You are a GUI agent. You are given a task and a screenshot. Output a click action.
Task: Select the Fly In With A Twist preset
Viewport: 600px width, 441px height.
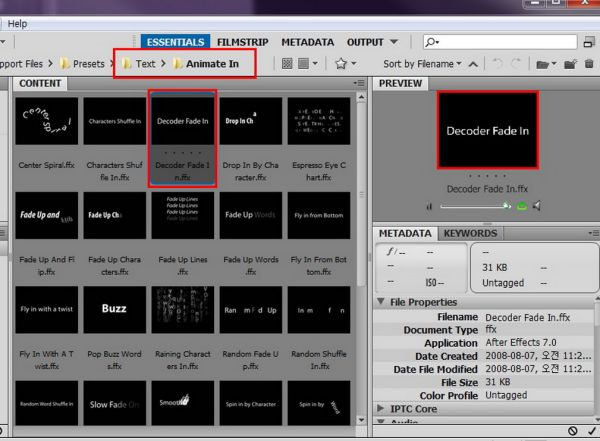47,310
